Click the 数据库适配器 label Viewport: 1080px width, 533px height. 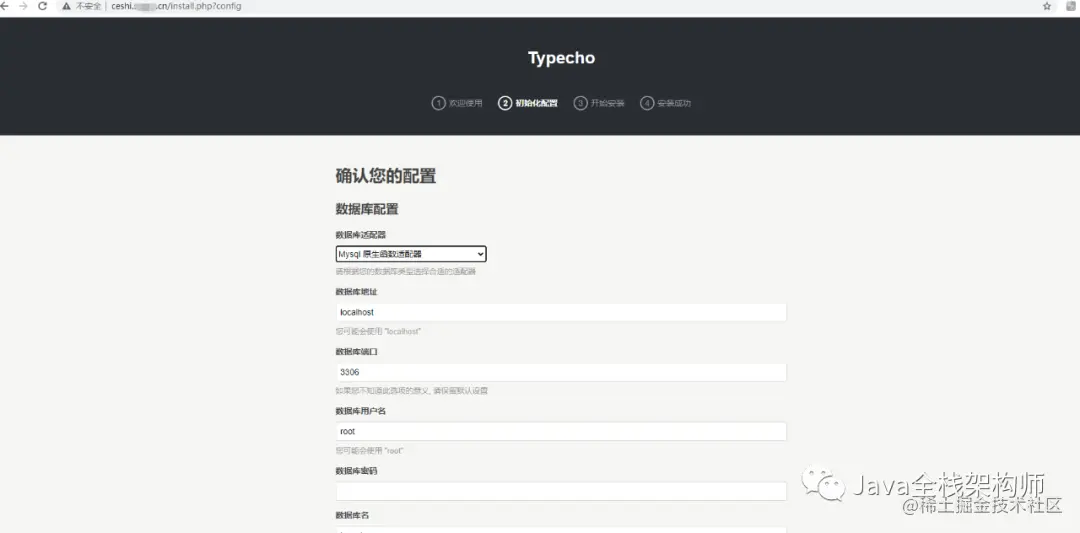click(361, 235)
